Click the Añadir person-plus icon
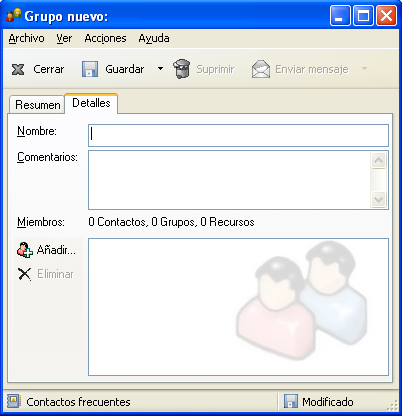402x416 pixels. point(25,250)
